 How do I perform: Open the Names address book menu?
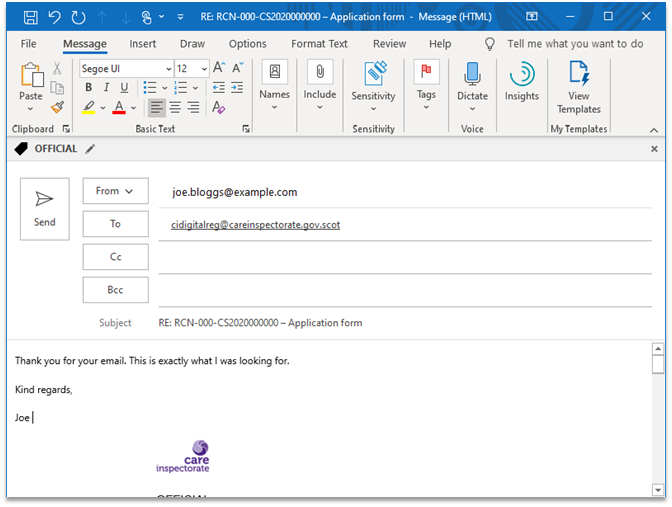275,86
